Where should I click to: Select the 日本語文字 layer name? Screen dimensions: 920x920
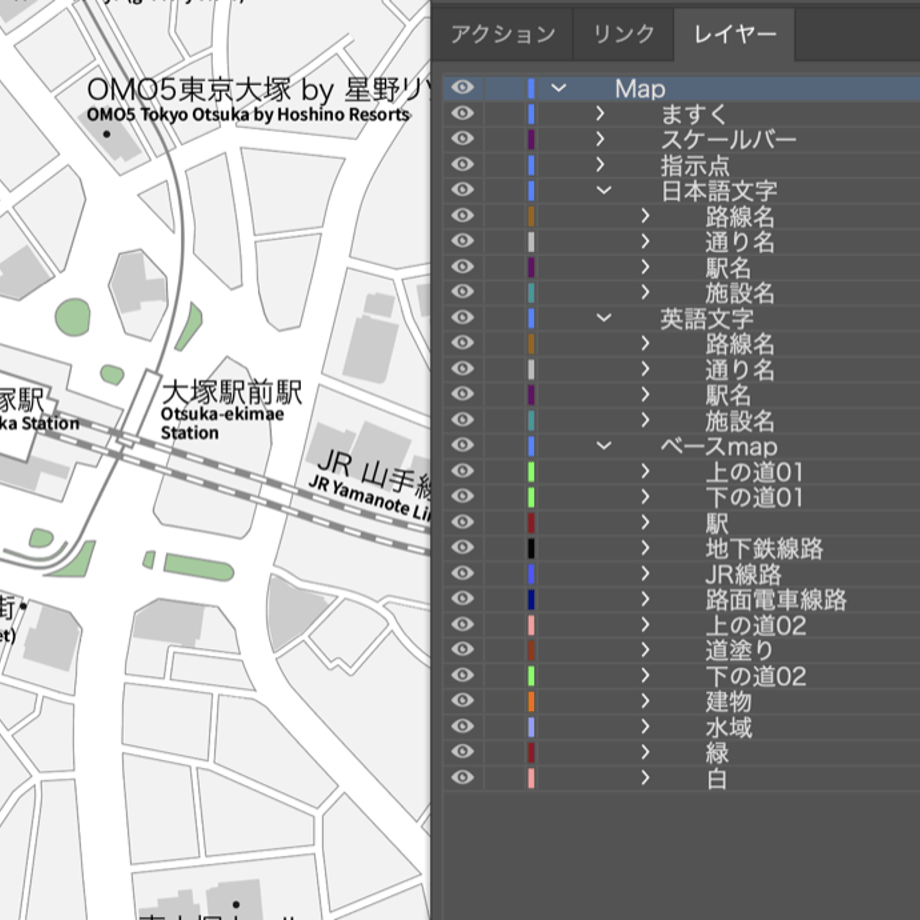719,191
